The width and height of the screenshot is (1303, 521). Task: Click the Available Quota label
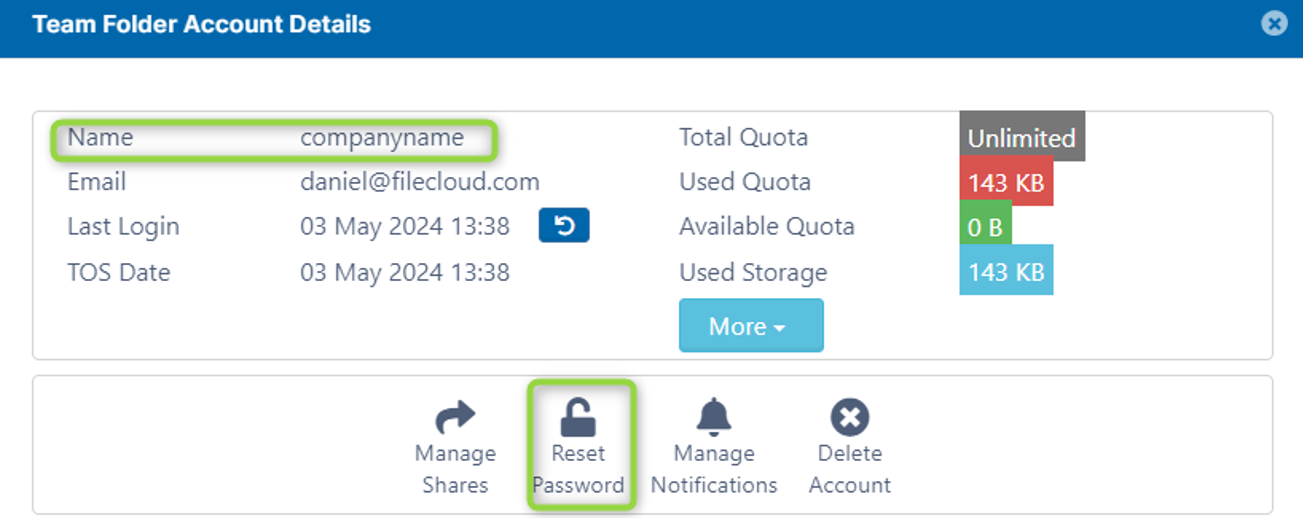[767, 226]
